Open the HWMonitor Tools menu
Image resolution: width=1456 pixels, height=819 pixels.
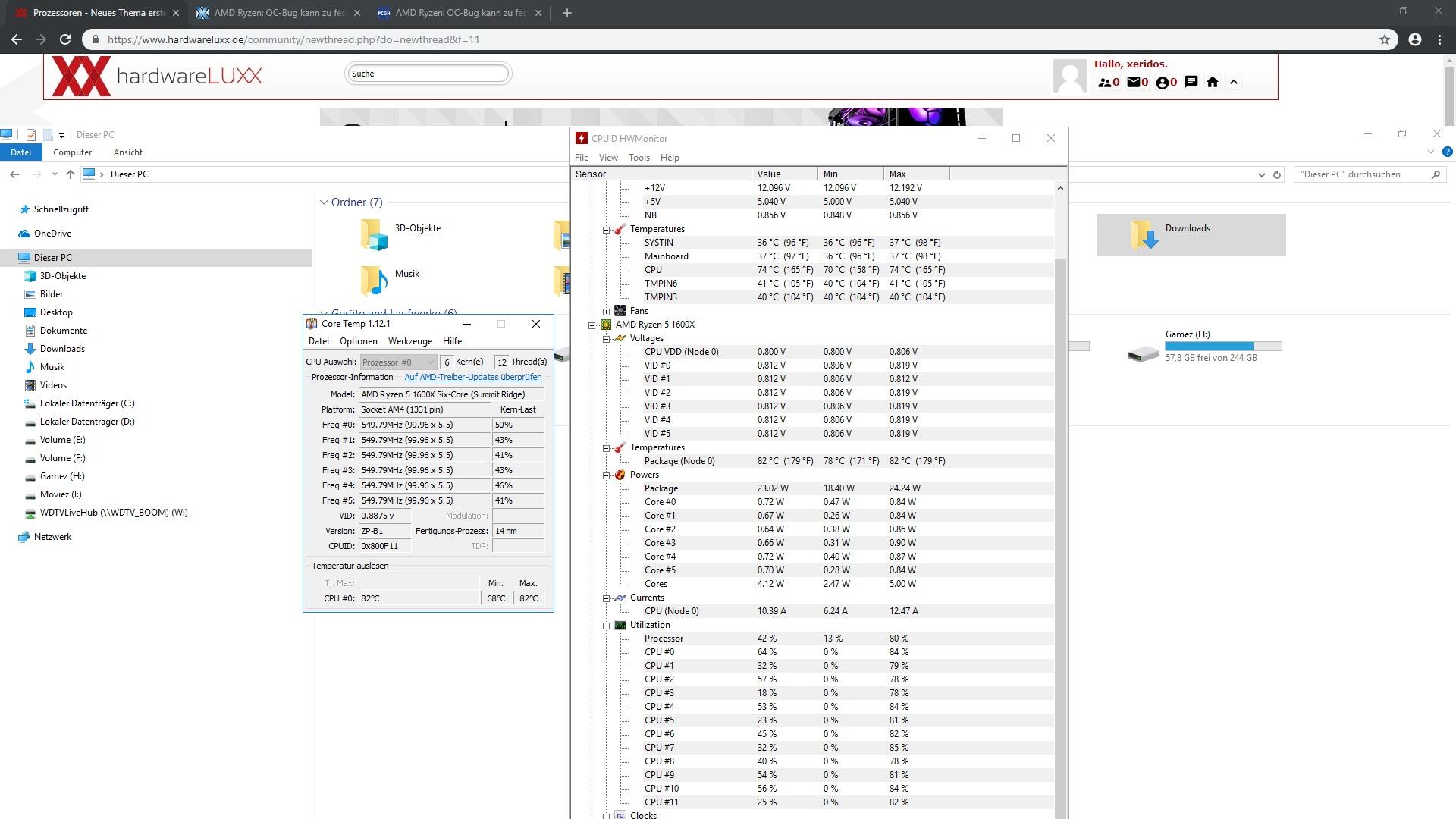tap(639, 158)
